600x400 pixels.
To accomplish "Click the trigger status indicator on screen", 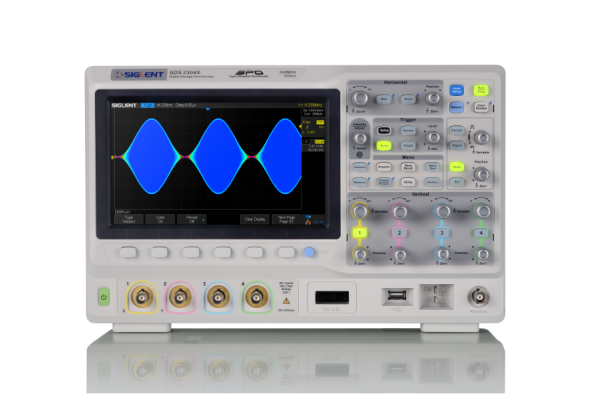I will point(147,105).
